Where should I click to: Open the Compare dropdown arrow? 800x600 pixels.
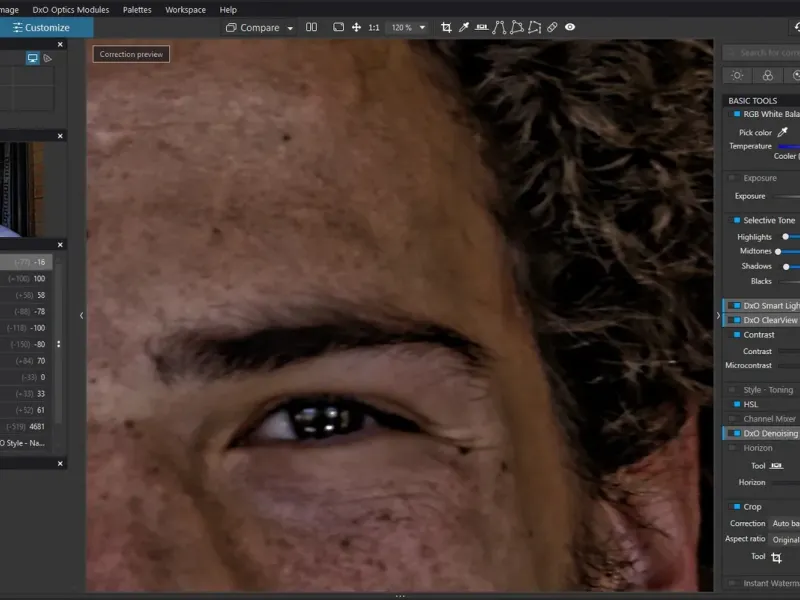[290, 28]
